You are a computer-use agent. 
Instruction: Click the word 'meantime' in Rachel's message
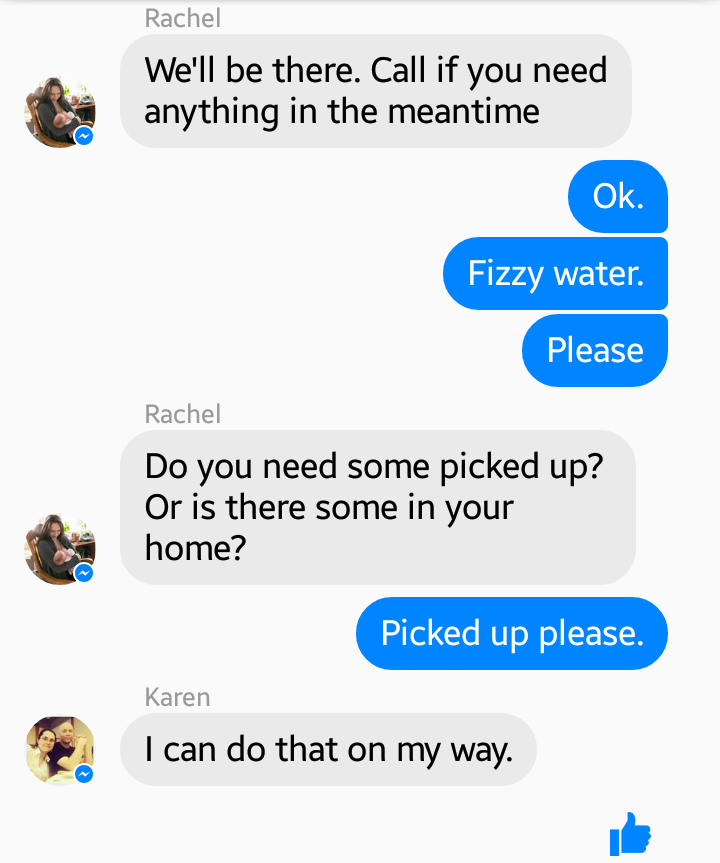(x=463, y=112)
